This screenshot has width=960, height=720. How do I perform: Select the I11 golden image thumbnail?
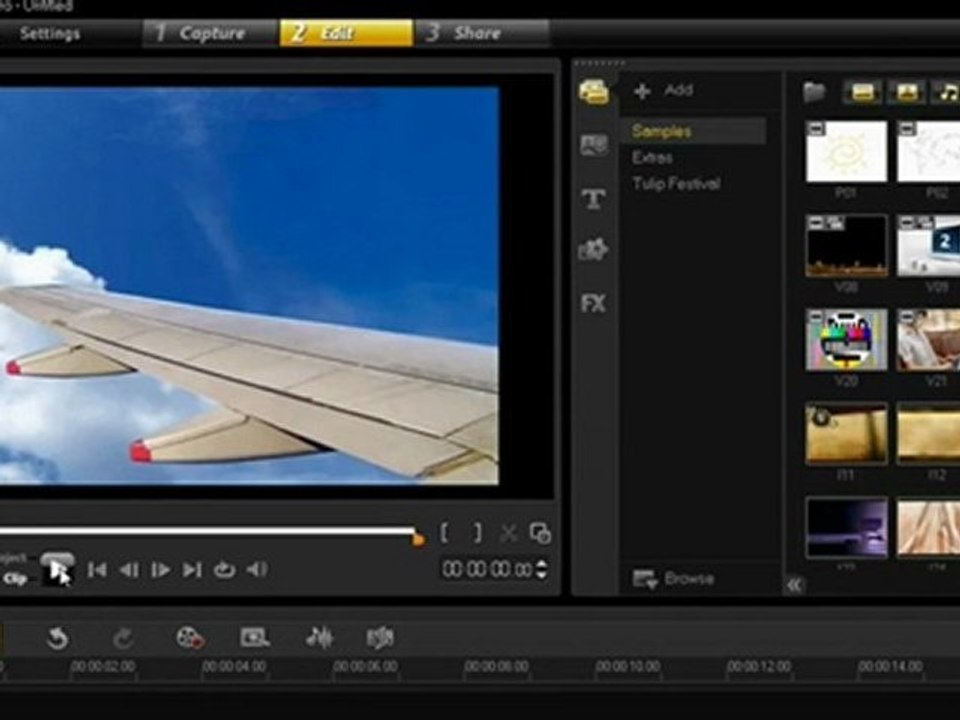coord(846,433)
